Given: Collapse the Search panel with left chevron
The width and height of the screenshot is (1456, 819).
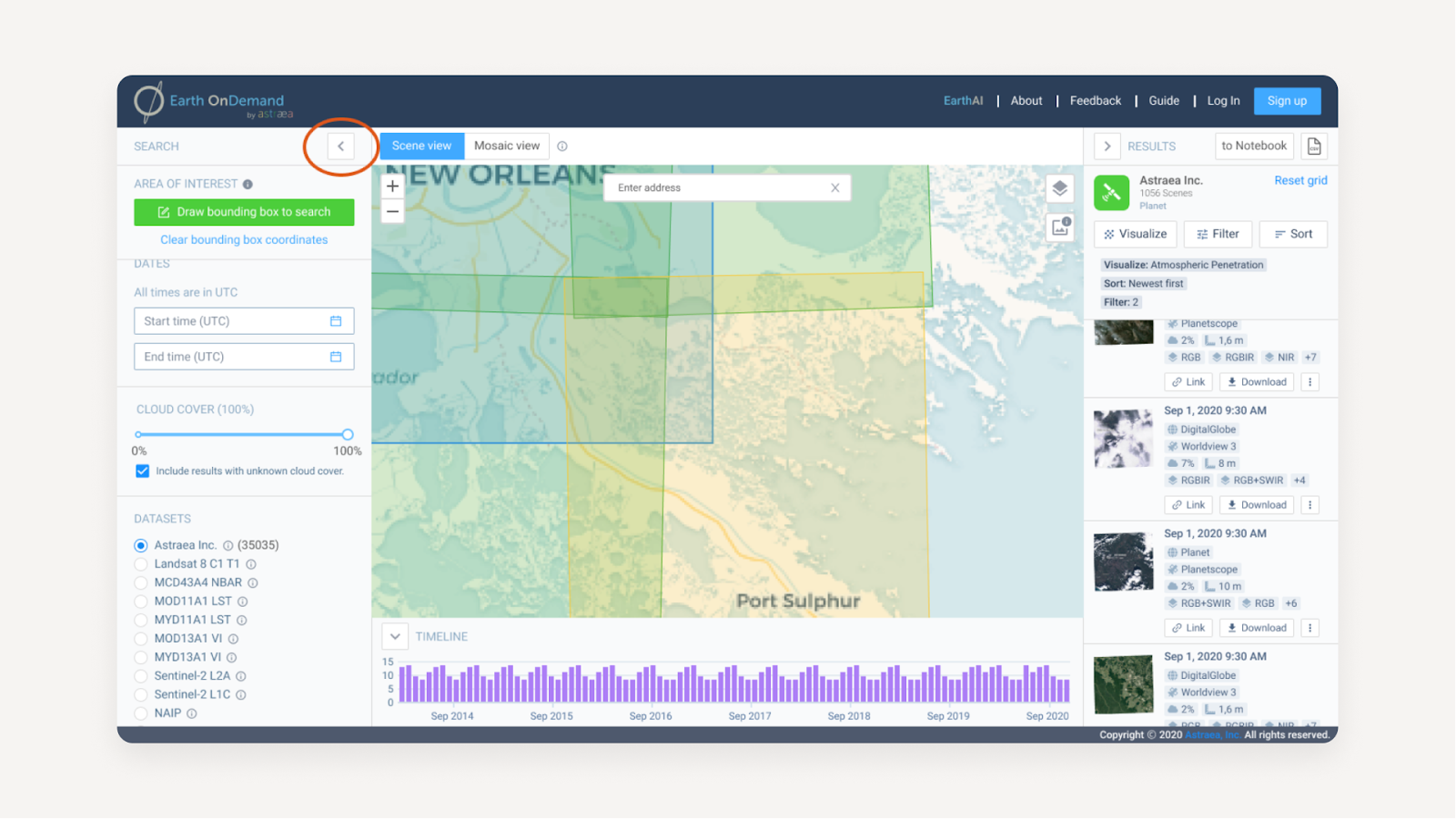Looking at the screenshot, I should [340, 146].
